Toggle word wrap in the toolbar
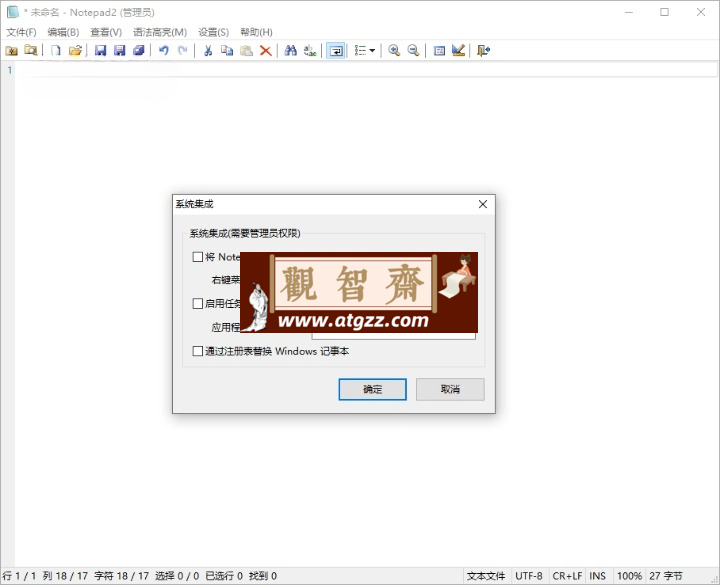This screenshot has height=585, width=720. (x=336, y=51)
